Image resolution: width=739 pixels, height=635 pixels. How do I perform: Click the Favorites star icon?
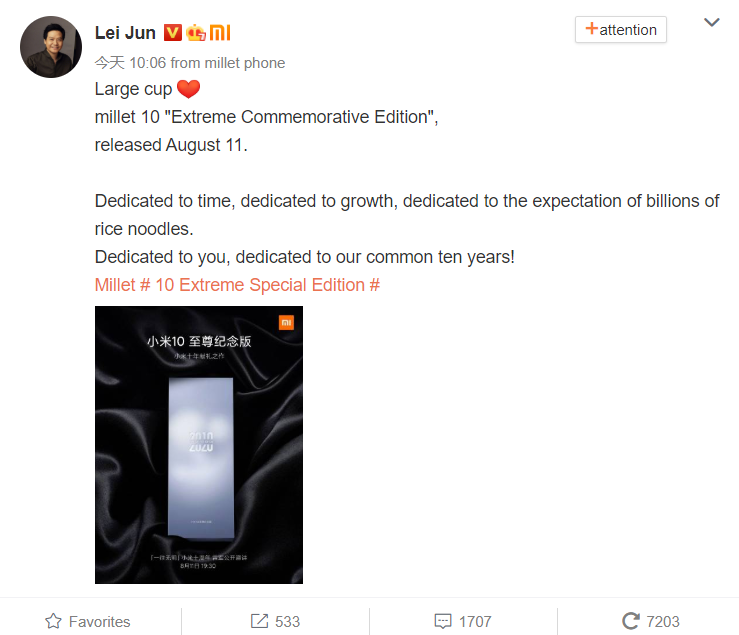click(53, 621)
